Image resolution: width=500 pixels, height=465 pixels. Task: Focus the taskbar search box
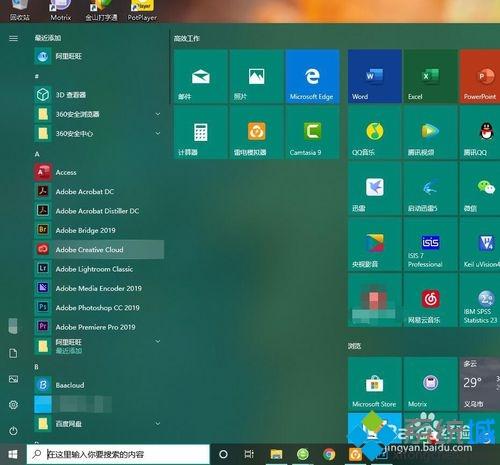118,454
